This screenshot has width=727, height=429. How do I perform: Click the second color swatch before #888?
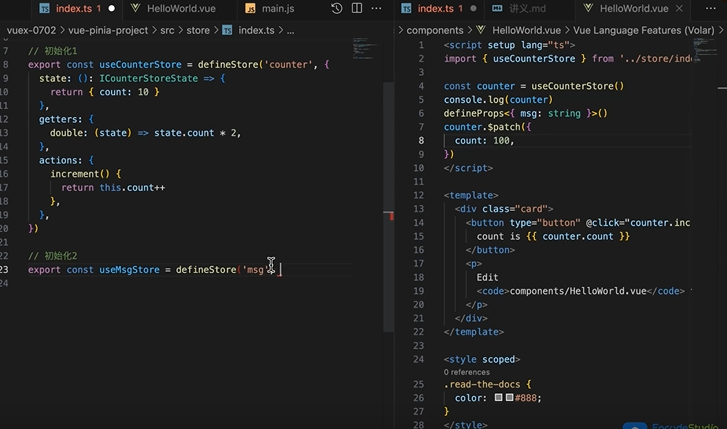click(x=509, y=397)
